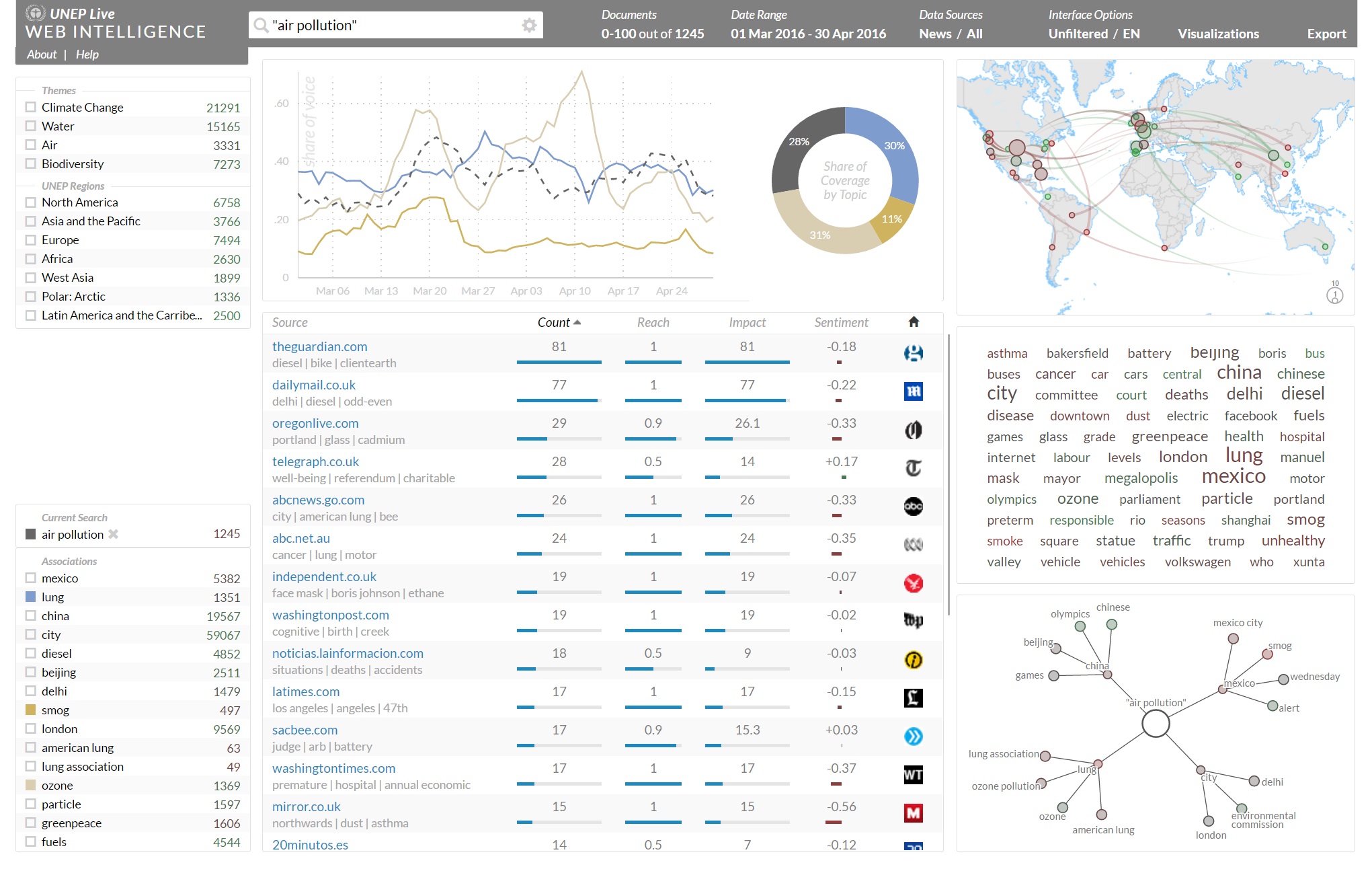The image size is (1372, 869).
Task: Click the source table scrollbar
Action: (949, 475)
